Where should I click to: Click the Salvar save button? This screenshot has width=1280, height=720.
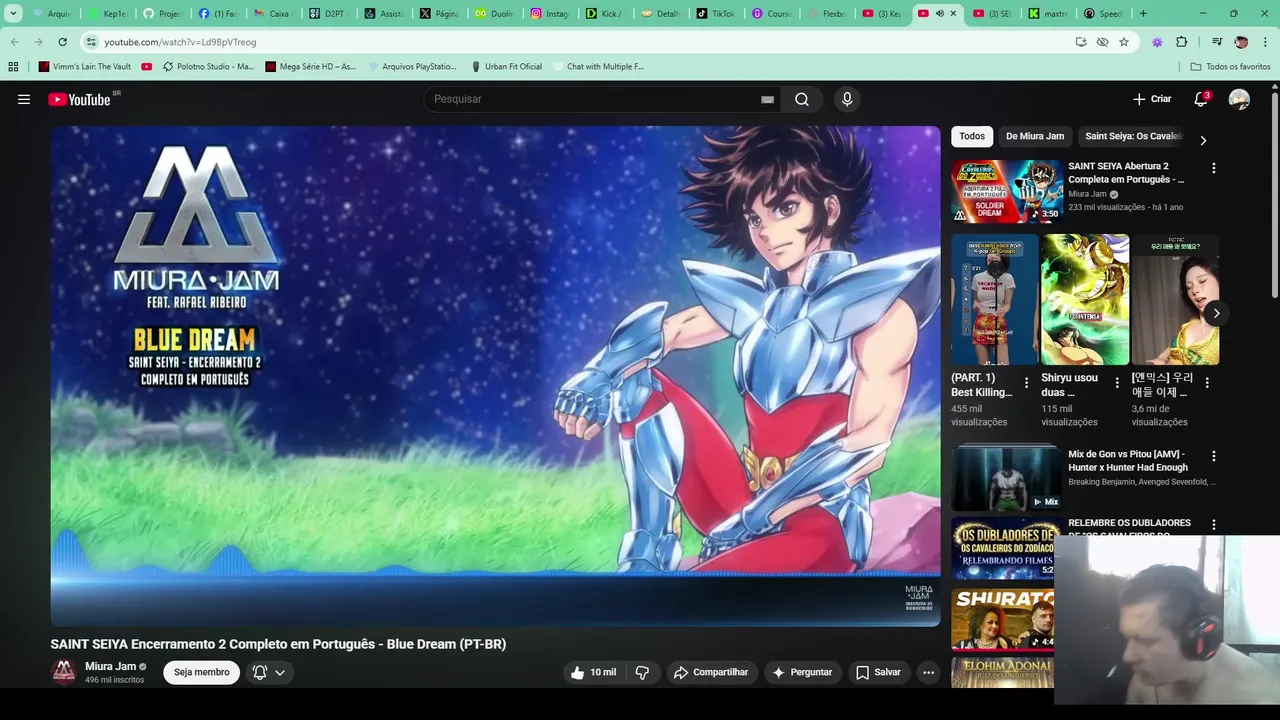coord(878,672)
